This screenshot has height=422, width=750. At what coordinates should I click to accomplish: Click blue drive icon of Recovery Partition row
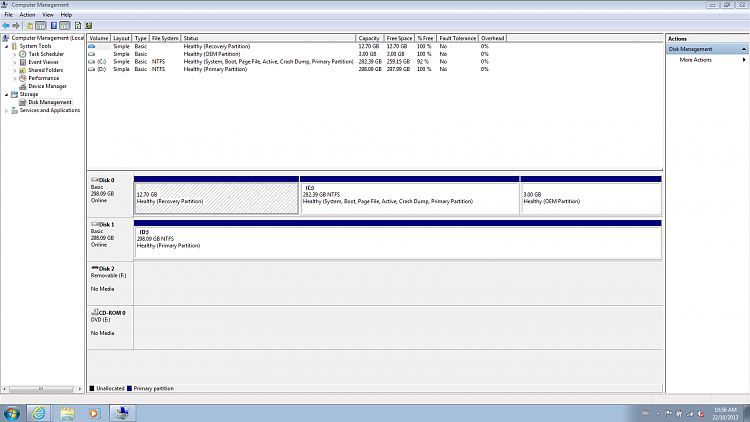(x=91, y=46)
